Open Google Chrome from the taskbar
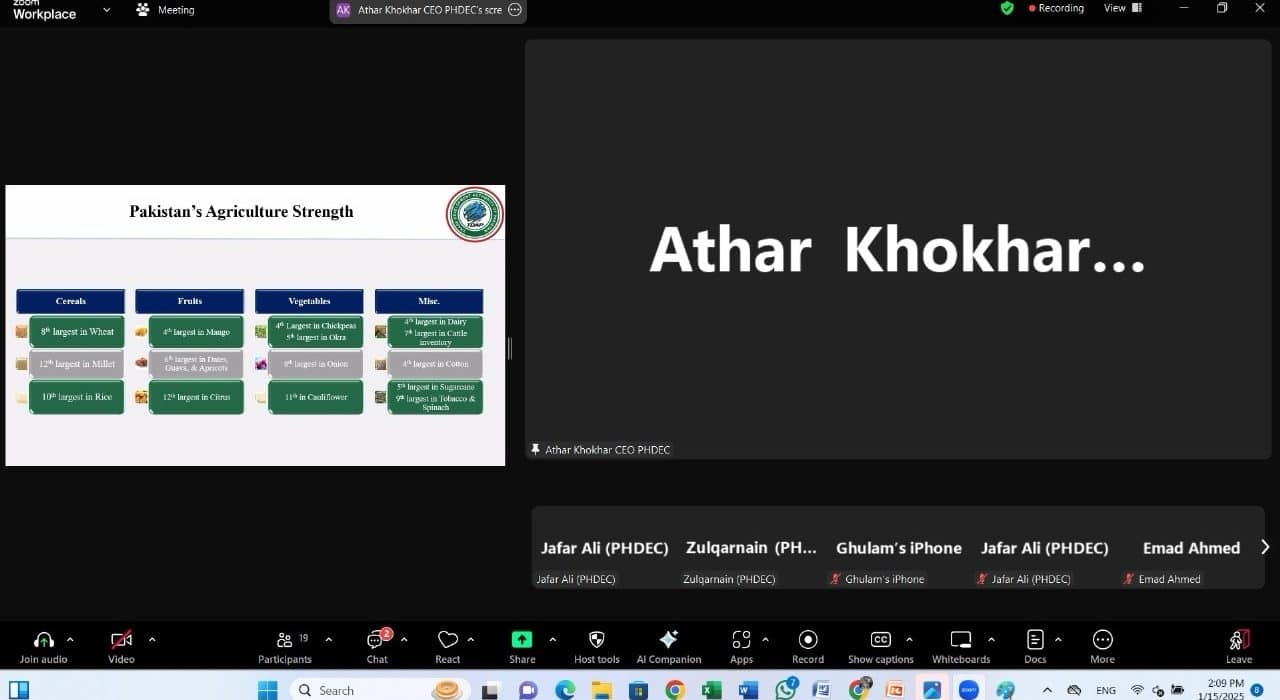Image resolution: width=1280 pixels, height=700 pixels. [x=675, y=690]
